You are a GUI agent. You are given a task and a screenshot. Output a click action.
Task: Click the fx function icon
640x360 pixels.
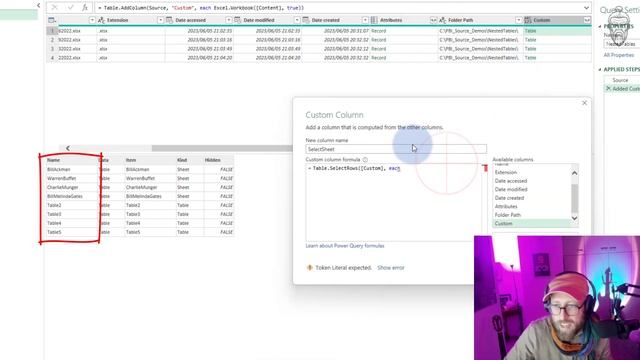[x=84, y=7]
